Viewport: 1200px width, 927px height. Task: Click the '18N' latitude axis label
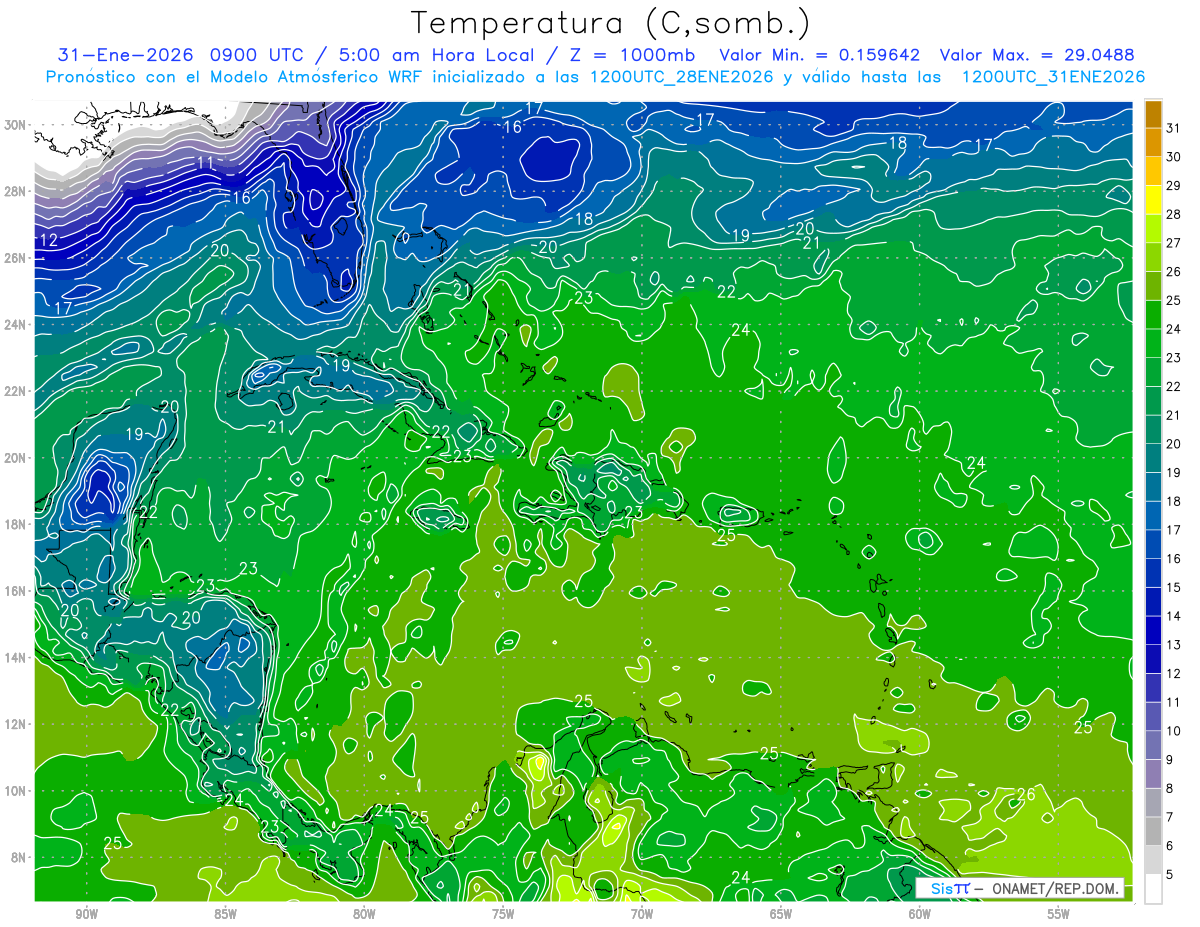pyautogui.click(x=15, y=524)
